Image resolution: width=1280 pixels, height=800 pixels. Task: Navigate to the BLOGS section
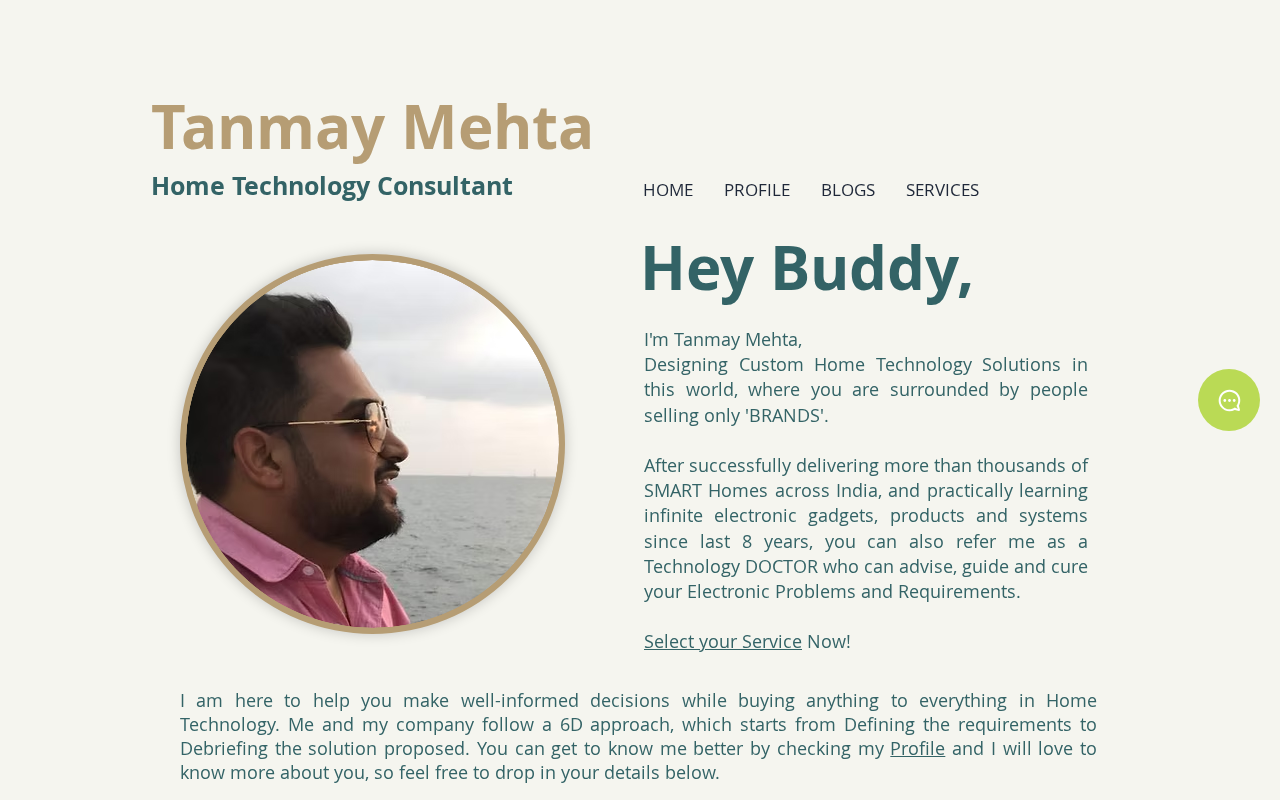(x=848, y=190)
